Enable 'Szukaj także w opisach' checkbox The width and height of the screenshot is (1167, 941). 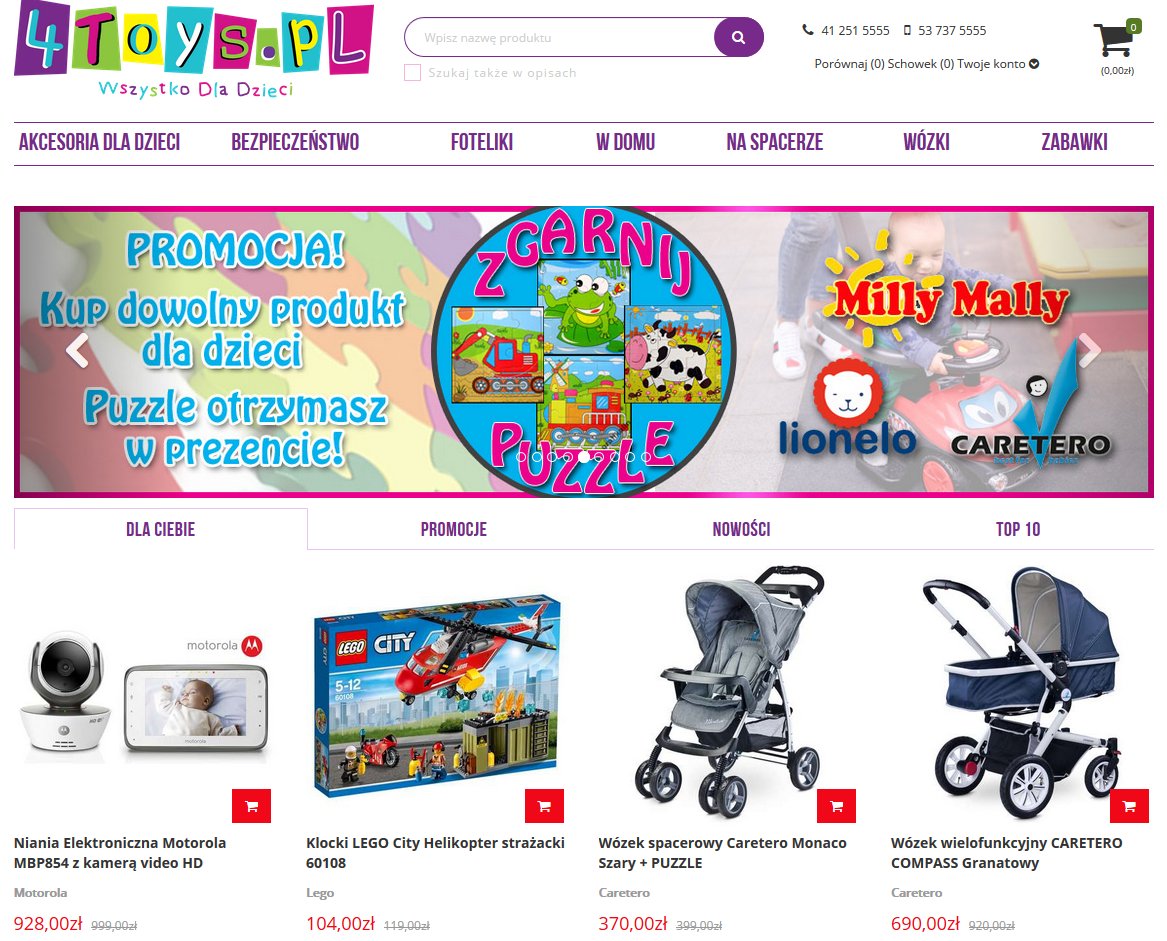coord(412,72)
